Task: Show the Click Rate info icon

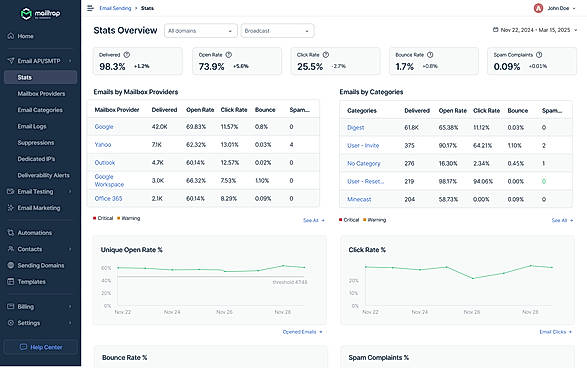Action: [x=326, y=55]
